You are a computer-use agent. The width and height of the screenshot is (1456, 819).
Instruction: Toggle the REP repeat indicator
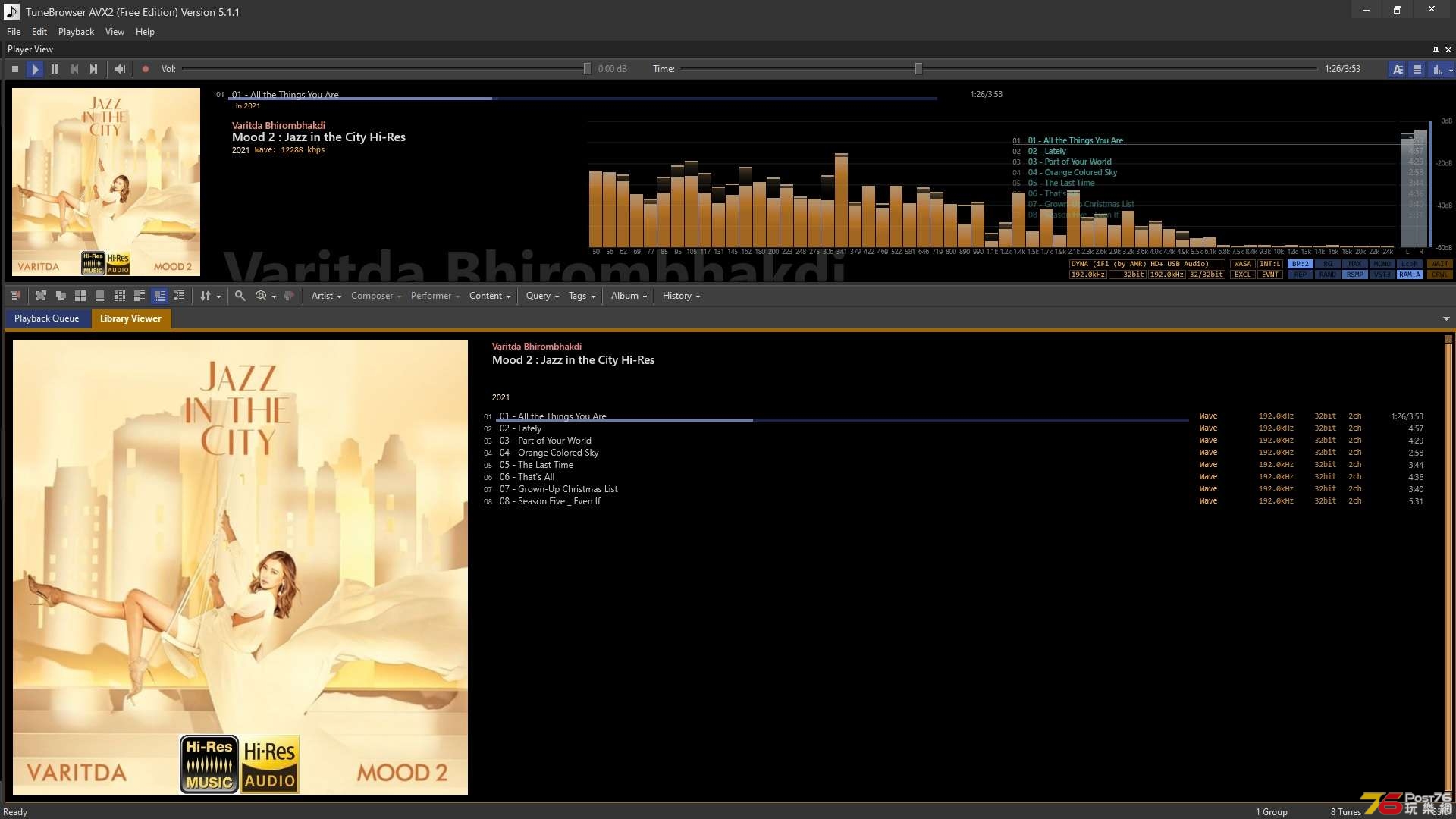click(1300, 275)
